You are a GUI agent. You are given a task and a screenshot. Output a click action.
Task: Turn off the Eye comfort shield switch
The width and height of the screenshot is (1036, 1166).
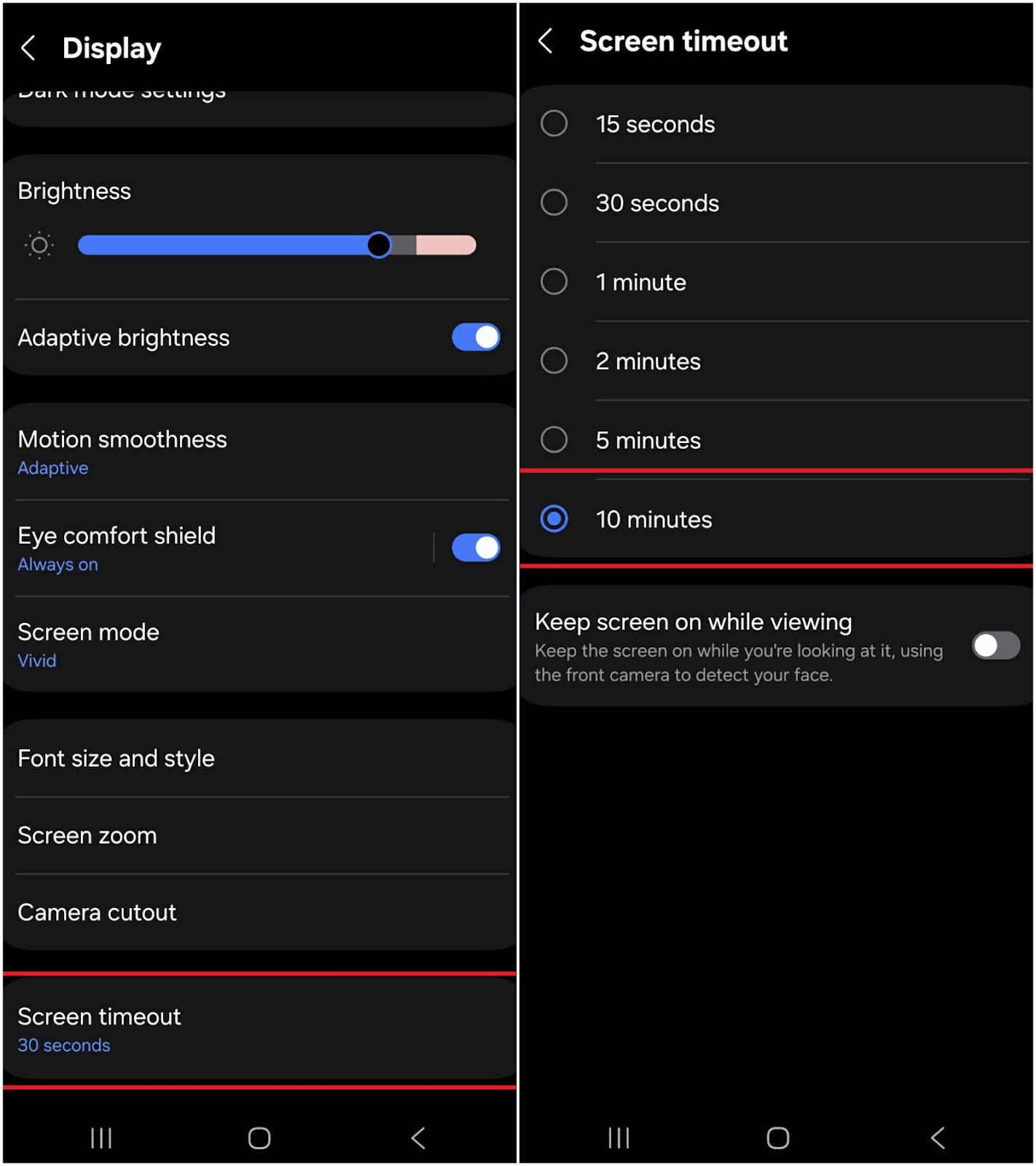476,548
